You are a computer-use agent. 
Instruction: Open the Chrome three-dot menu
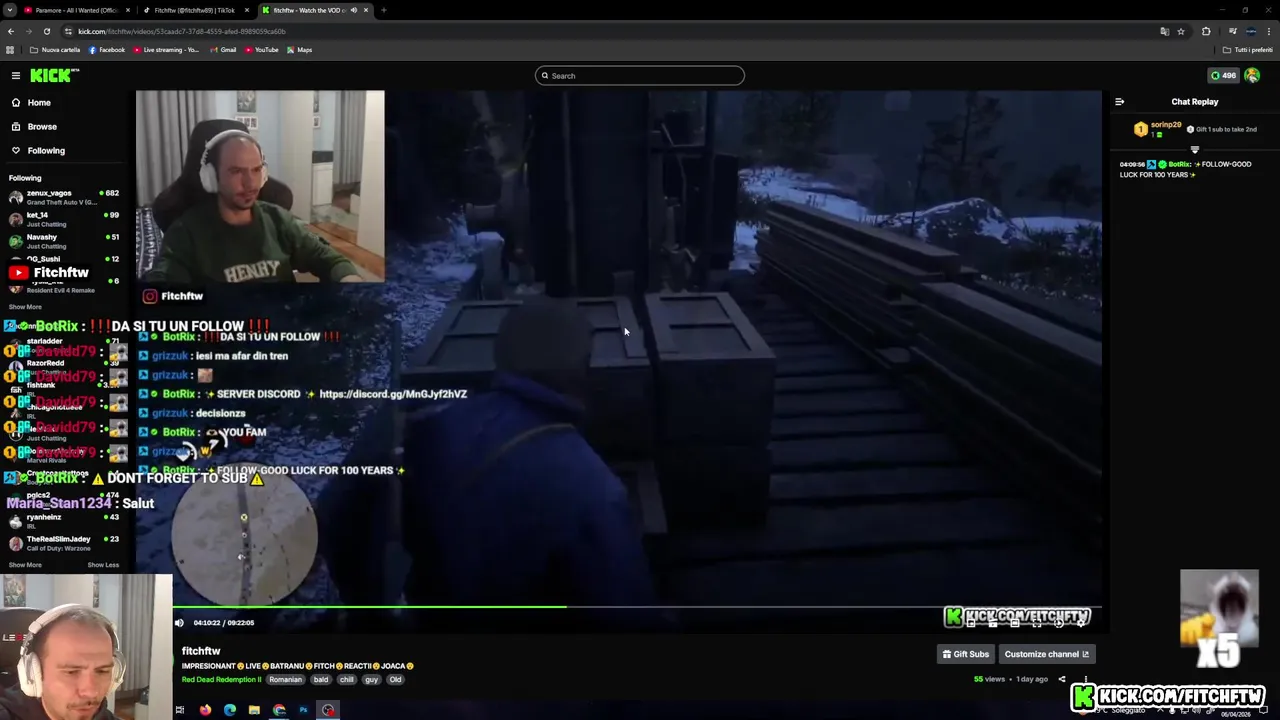point(1270,31)
